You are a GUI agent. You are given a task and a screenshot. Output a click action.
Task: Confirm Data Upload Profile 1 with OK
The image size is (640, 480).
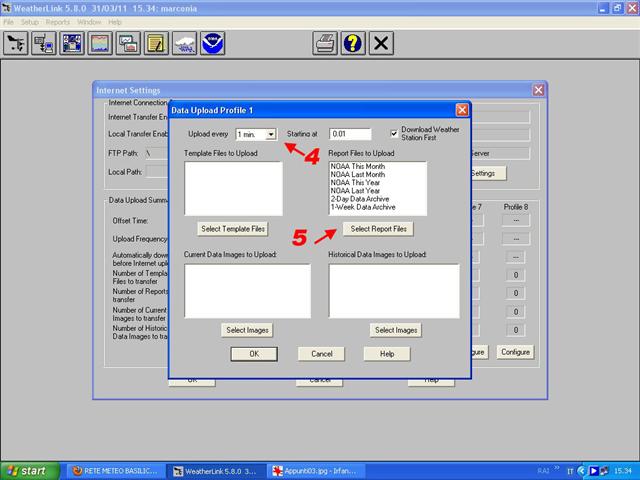(x=254, y=354)
